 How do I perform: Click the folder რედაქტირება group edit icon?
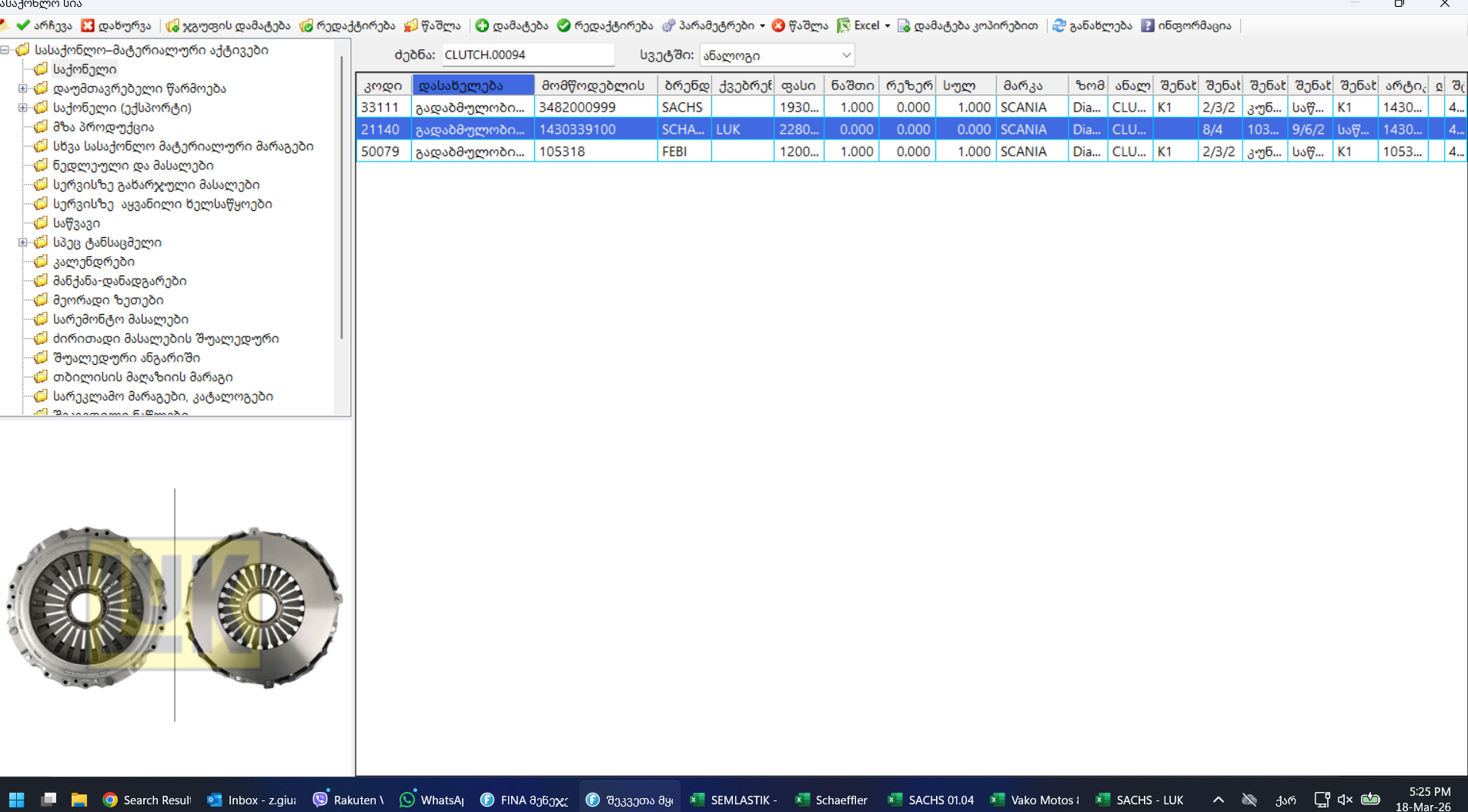(x=306, y=25)
